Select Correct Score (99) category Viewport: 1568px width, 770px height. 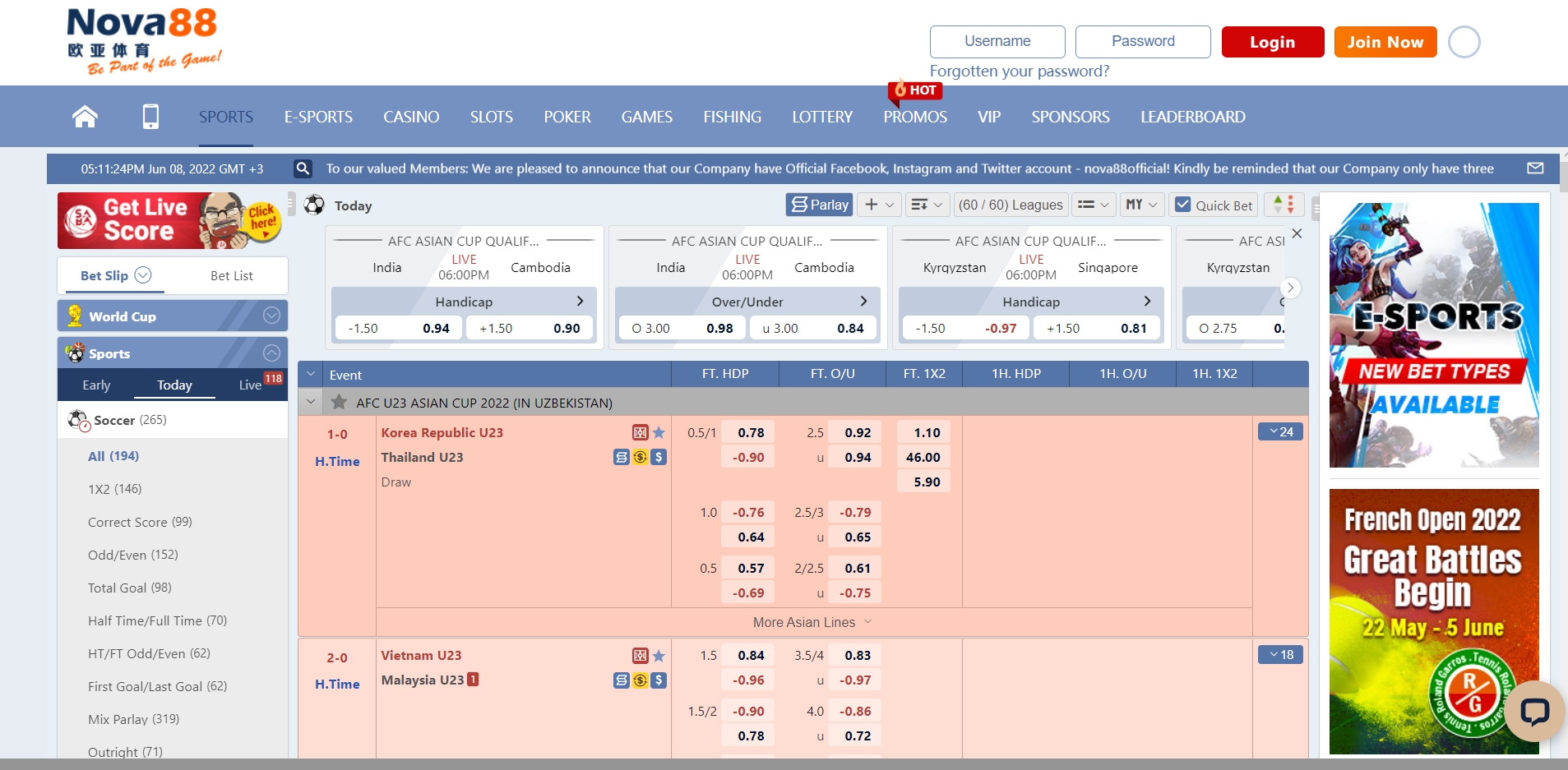[x=140, y=522]
